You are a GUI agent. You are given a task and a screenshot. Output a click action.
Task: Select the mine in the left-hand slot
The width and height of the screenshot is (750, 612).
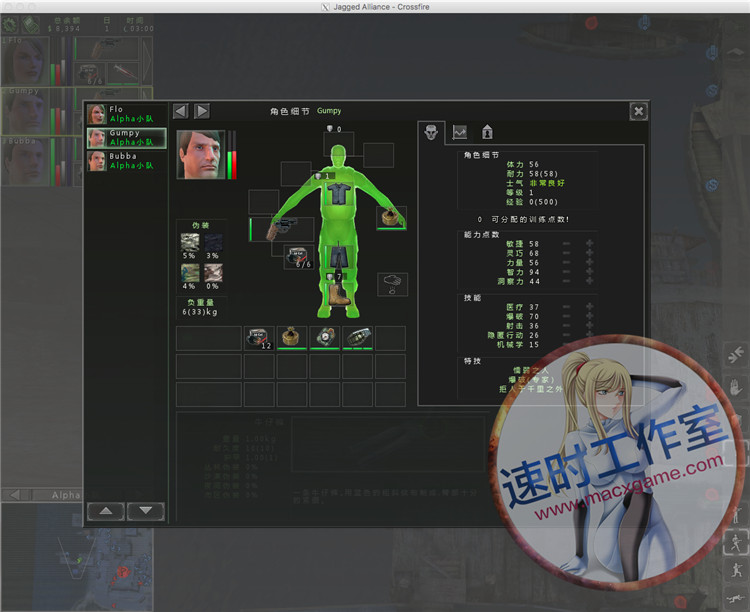pos(392,218)
